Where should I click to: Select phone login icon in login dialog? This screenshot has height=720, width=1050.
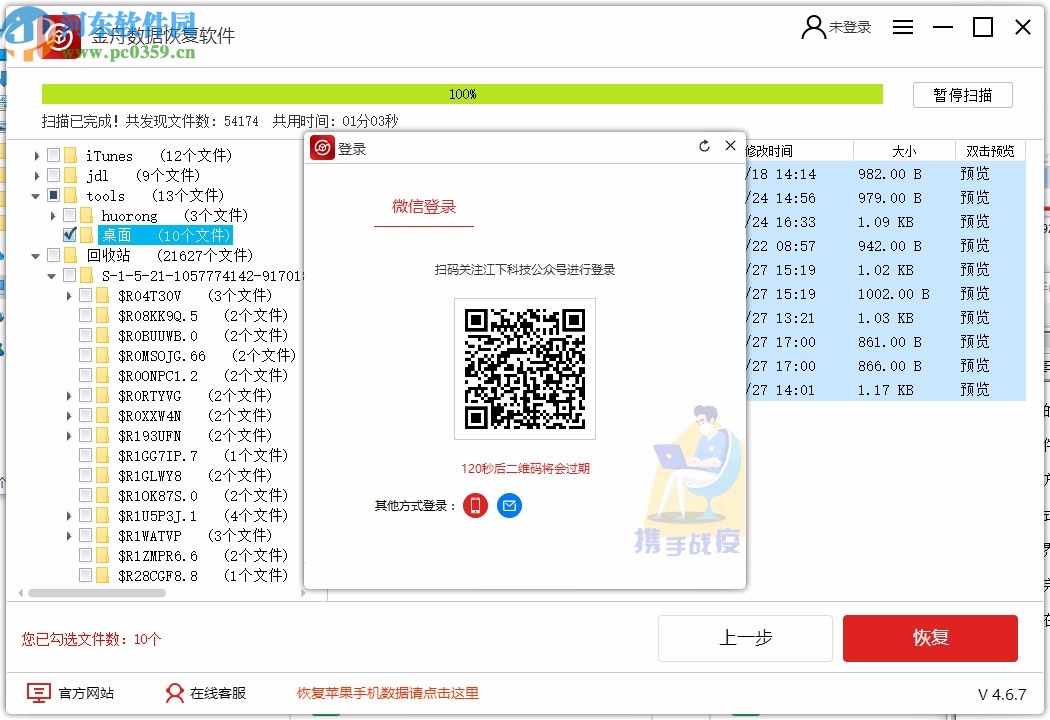coord(475,505)
